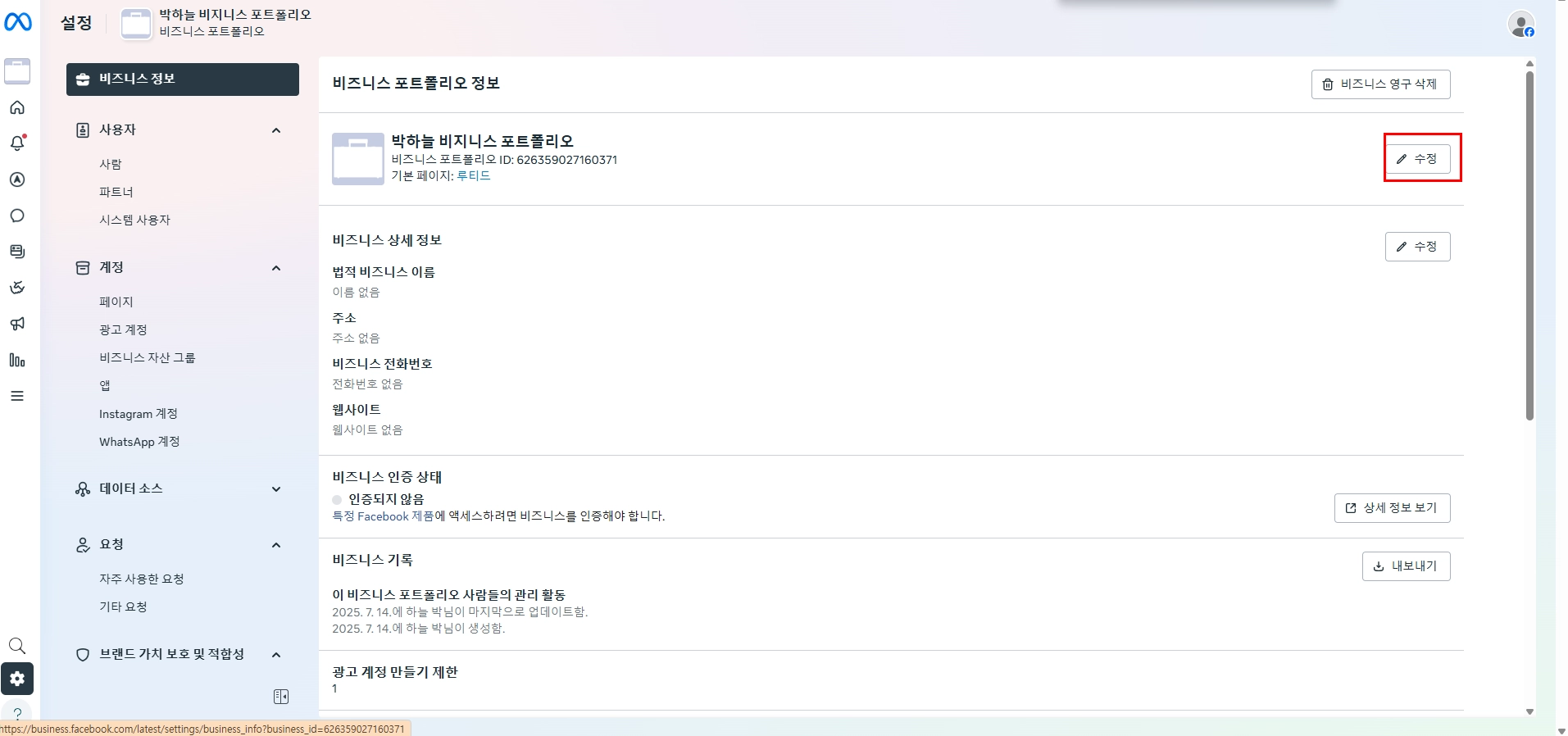The width and height of the screenshot is (1568, 736).
Task: Open the insights gauge icon in rail
Action: (17, 288)
